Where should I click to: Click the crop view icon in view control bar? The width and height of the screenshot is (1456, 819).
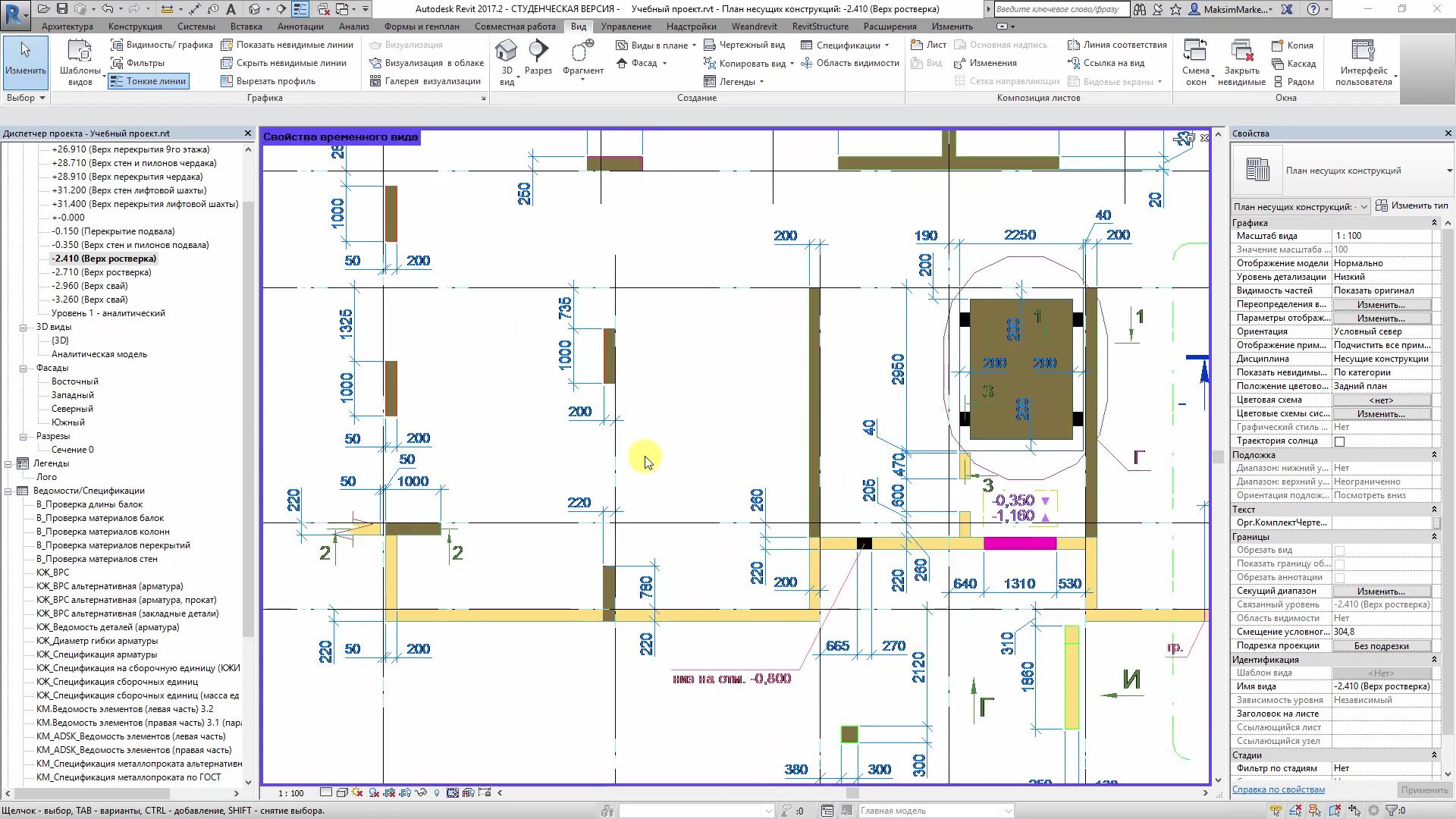click(389, 793)
